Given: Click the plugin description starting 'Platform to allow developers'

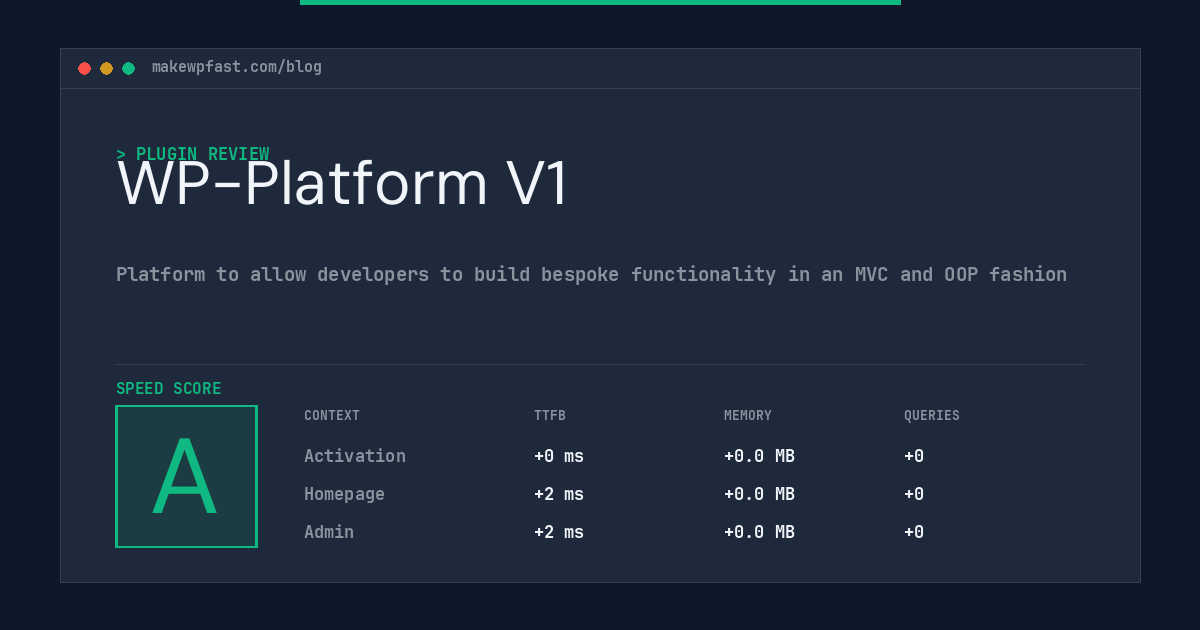Looking at the screenshot, I should [x=591, y=274].
